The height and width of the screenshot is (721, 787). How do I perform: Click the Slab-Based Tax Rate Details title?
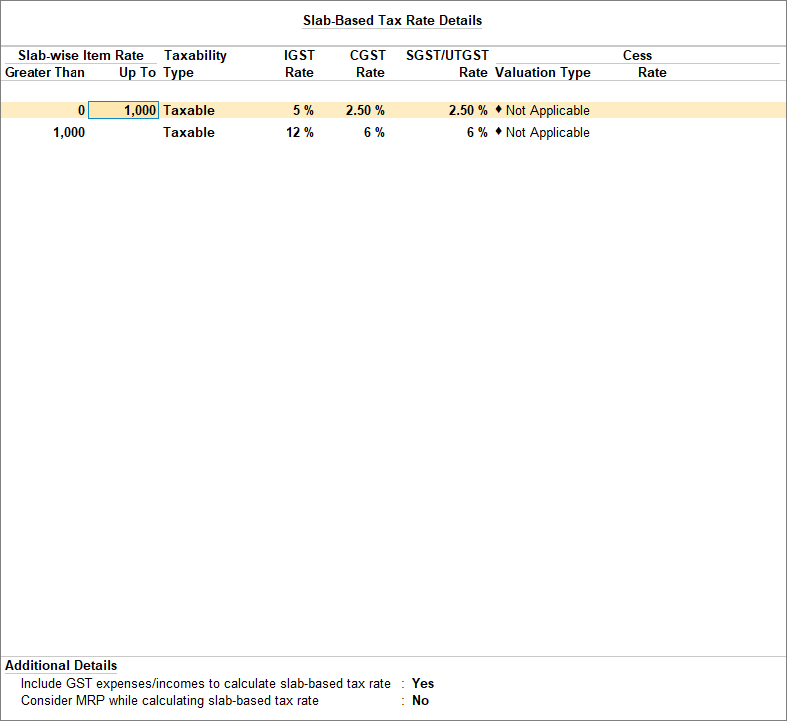392,21
